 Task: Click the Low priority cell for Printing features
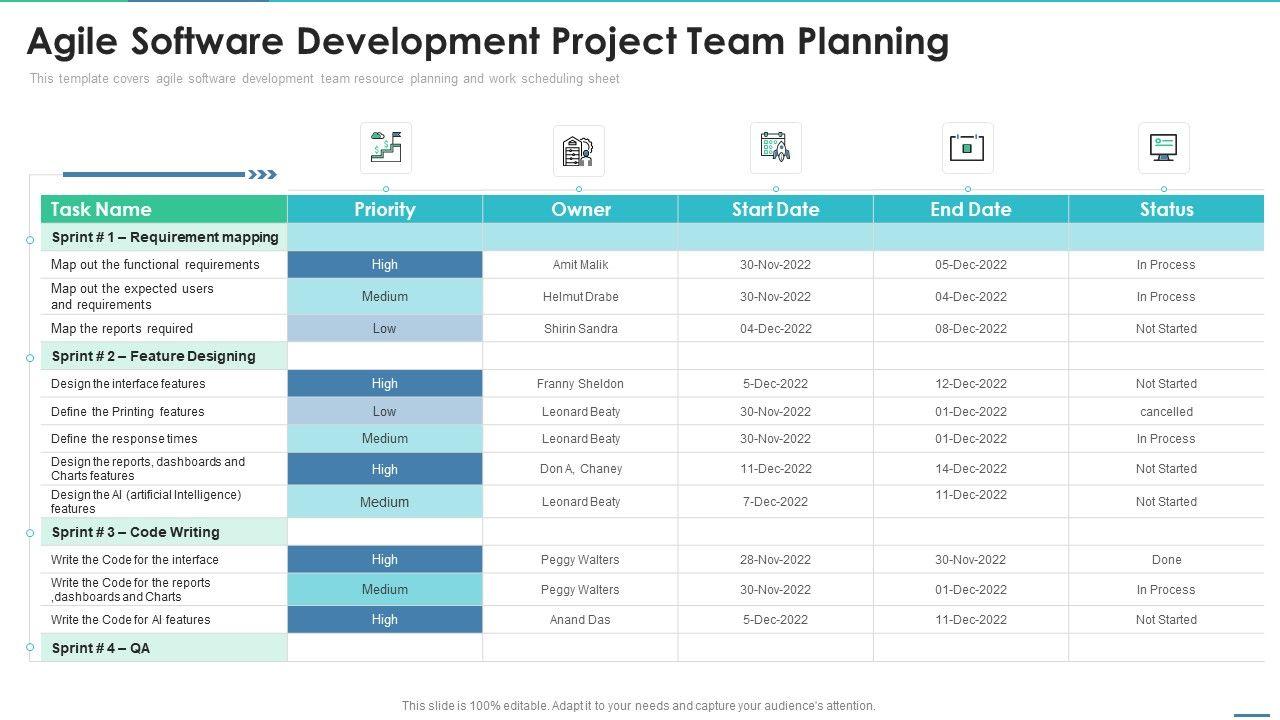click(x=385, y=412)
